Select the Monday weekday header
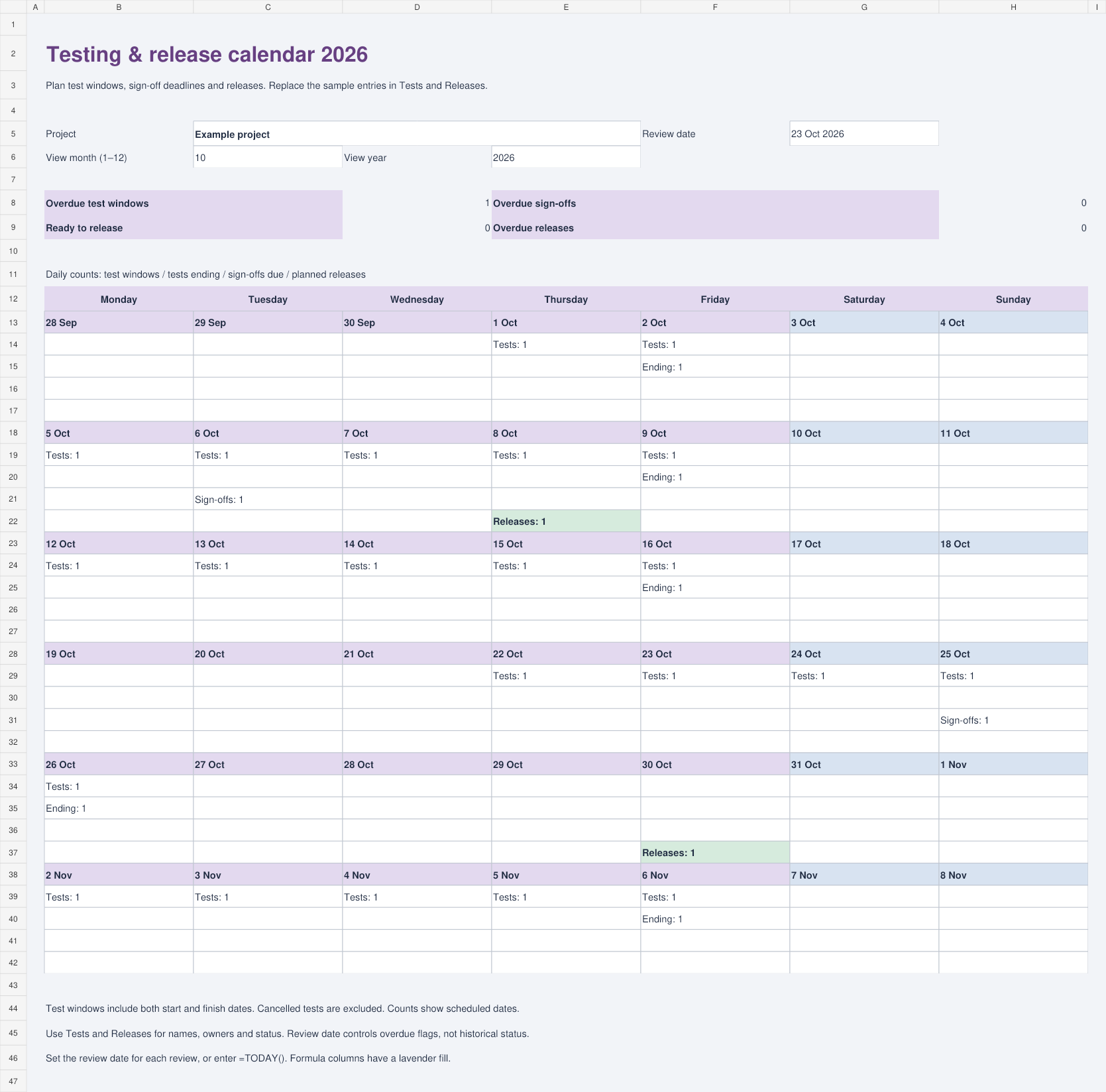The width and height of the screenshot is (1106, 1092). coord(119,300)
